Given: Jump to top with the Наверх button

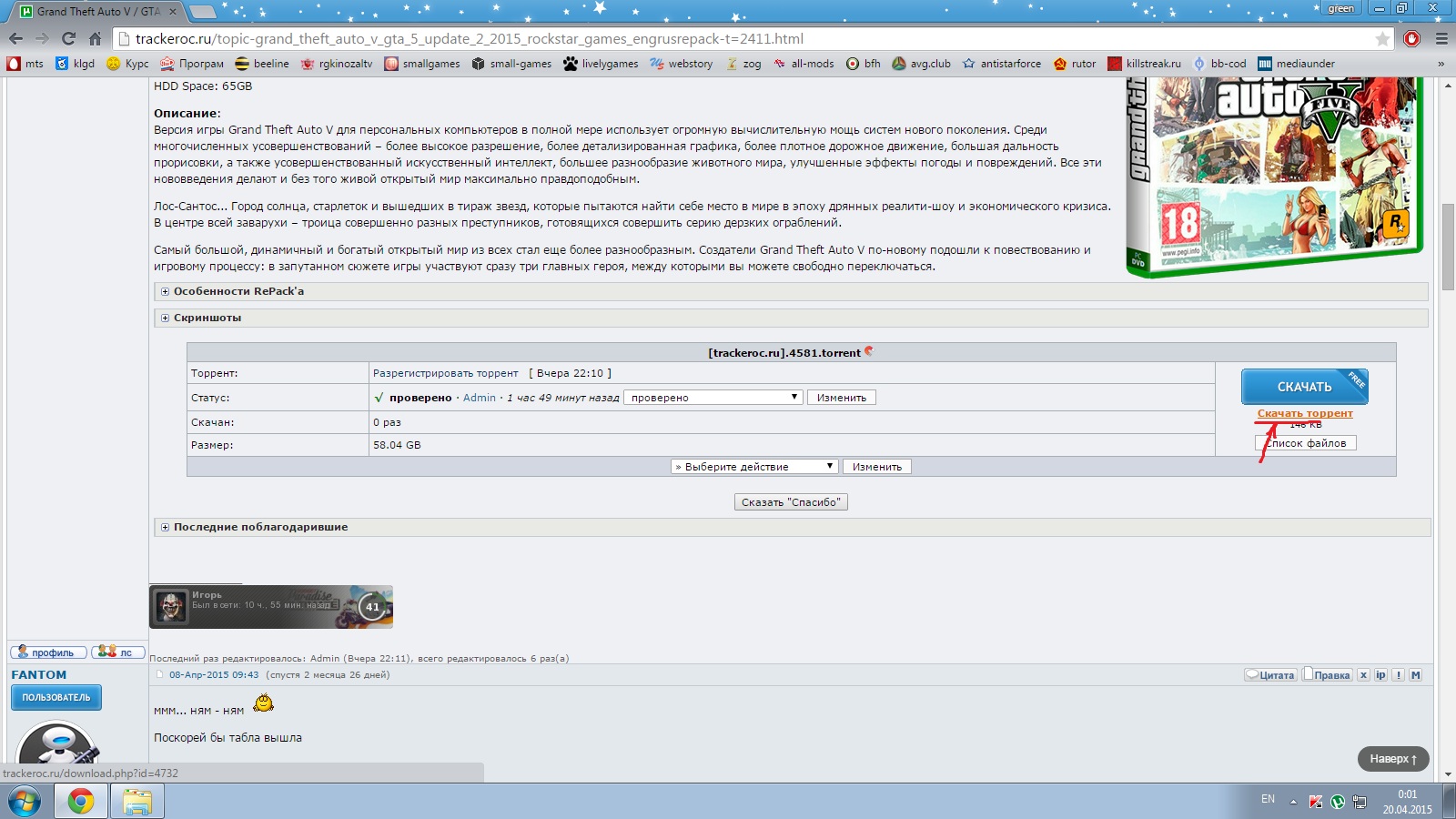Looking at the screenshot, I should (x=1393, y=759).
